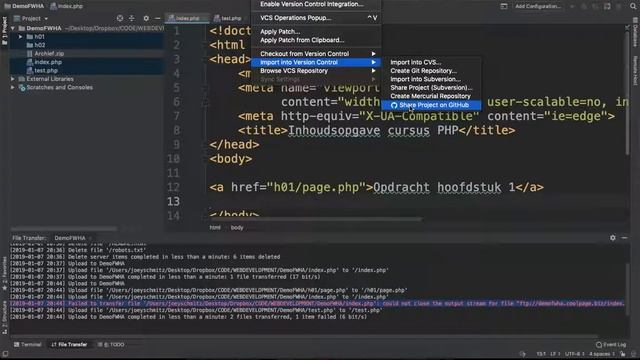Viewport: 640px width, 360px height.
Task: Open Add Configuration dropdown
Action: [x=538, y=6]
